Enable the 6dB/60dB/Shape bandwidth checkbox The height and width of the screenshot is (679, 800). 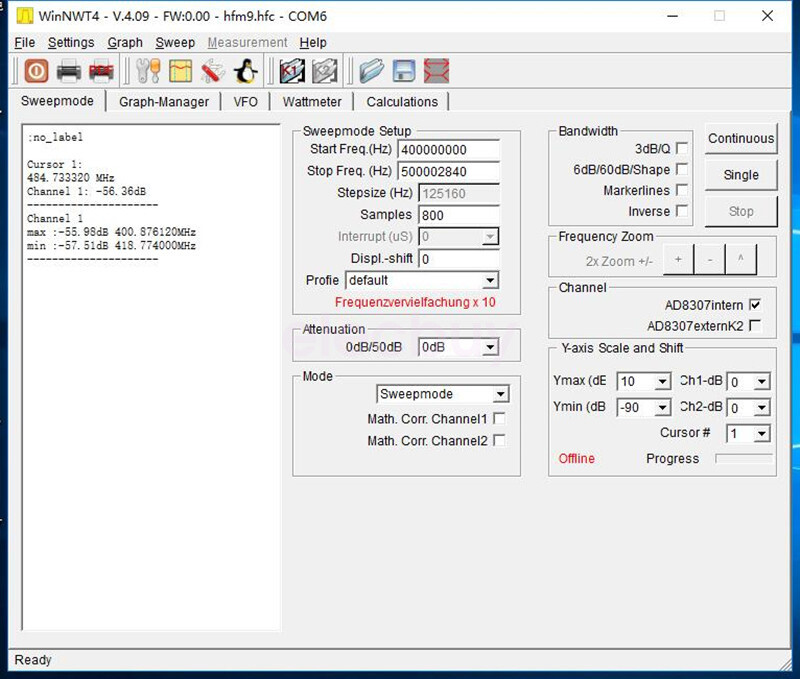(680, 169)
